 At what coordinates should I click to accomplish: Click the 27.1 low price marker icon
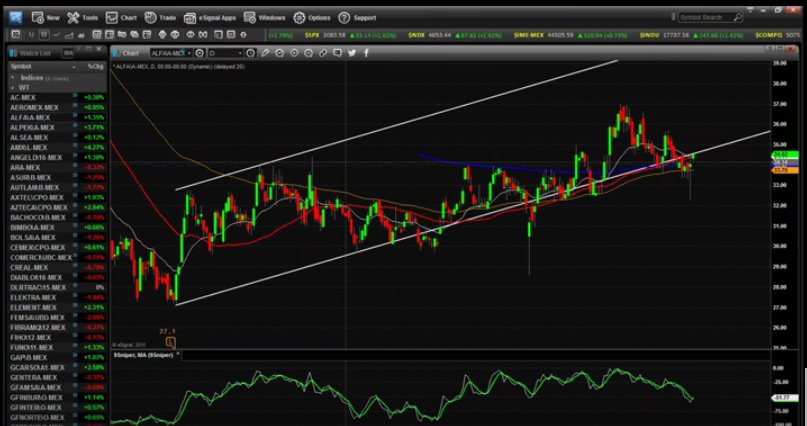[x=171, y=342]
